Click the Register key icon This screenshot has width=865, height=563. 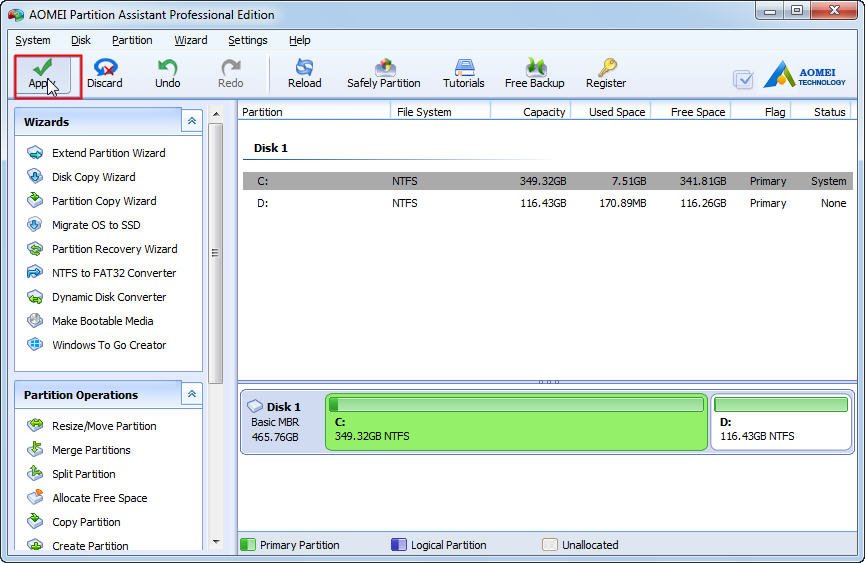(606, 75)
